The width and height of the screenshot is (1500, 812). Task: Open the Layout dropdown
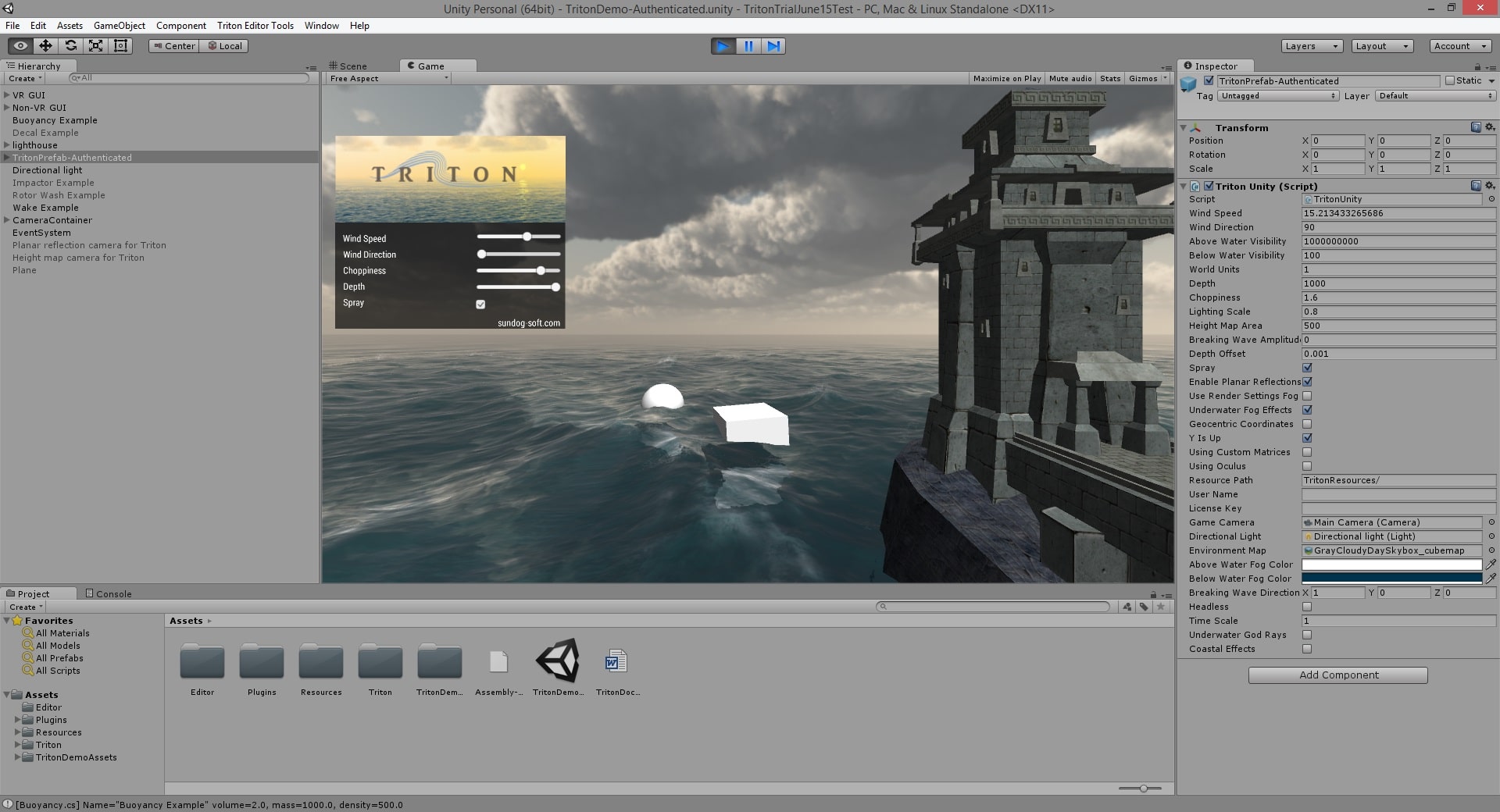tap(1382, 46)
